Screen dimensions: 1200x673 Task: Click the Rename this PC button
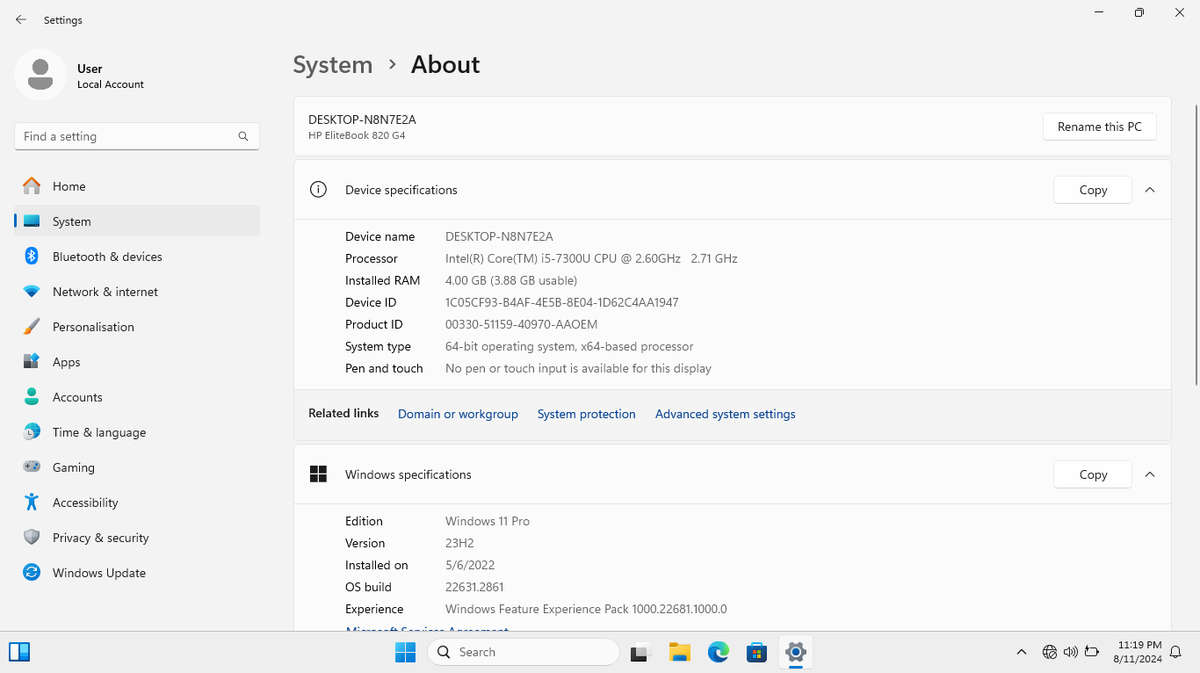pyautogui.click(x=1099, y=126)
